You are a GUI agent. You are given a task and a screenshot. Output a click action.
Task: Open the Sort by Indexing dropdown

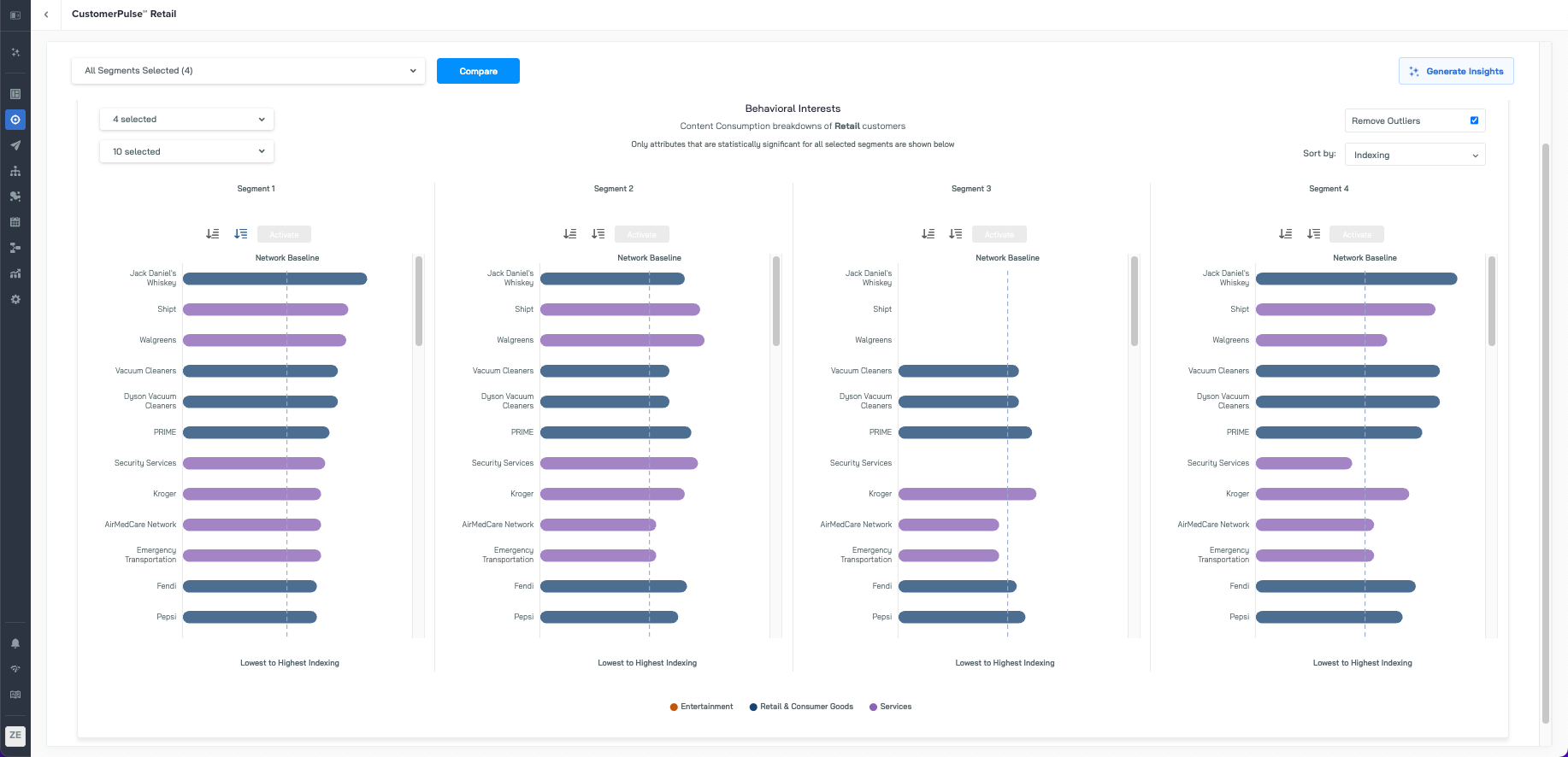pos(1415,155)
